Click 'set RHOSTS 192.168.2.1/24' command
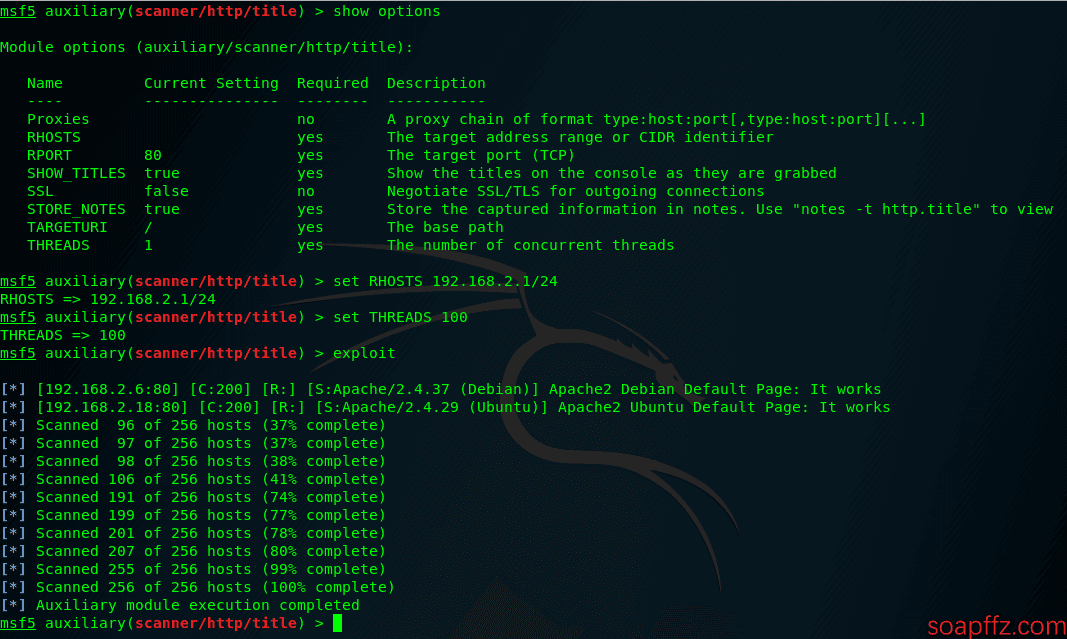 point(445,281)
